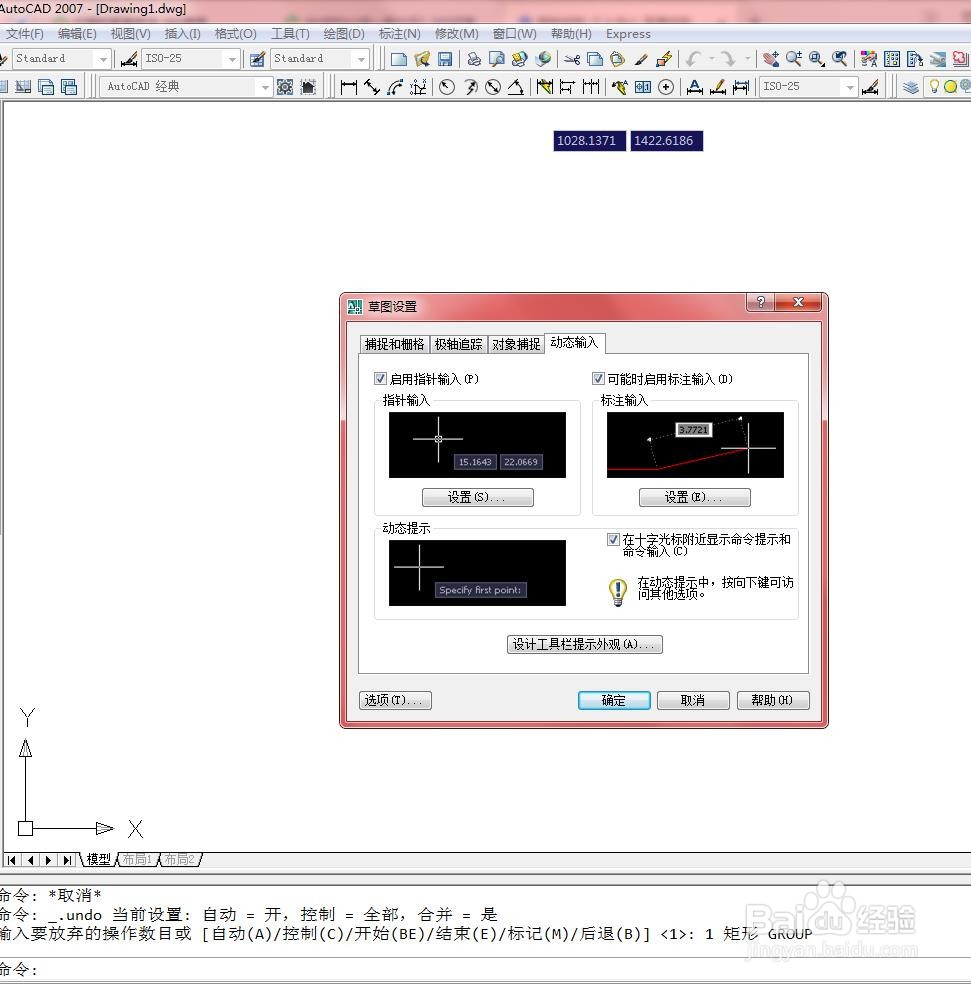The height and width of the screenshot is (984, 971).
Task: Open the Express menu
Action: (628, 34)
